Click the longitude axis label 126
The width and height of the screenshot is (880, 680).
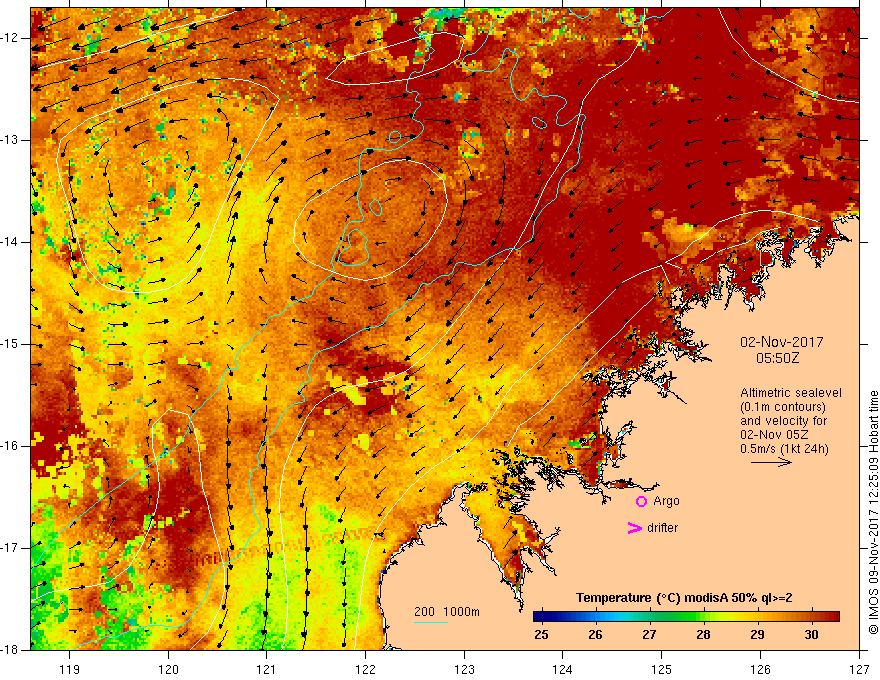(760, 669)
